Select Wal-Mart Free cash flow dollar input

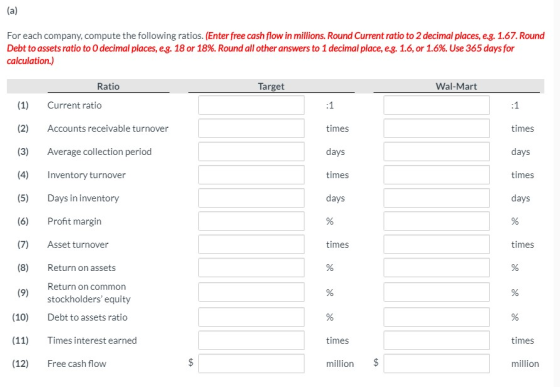coord(436,363)
